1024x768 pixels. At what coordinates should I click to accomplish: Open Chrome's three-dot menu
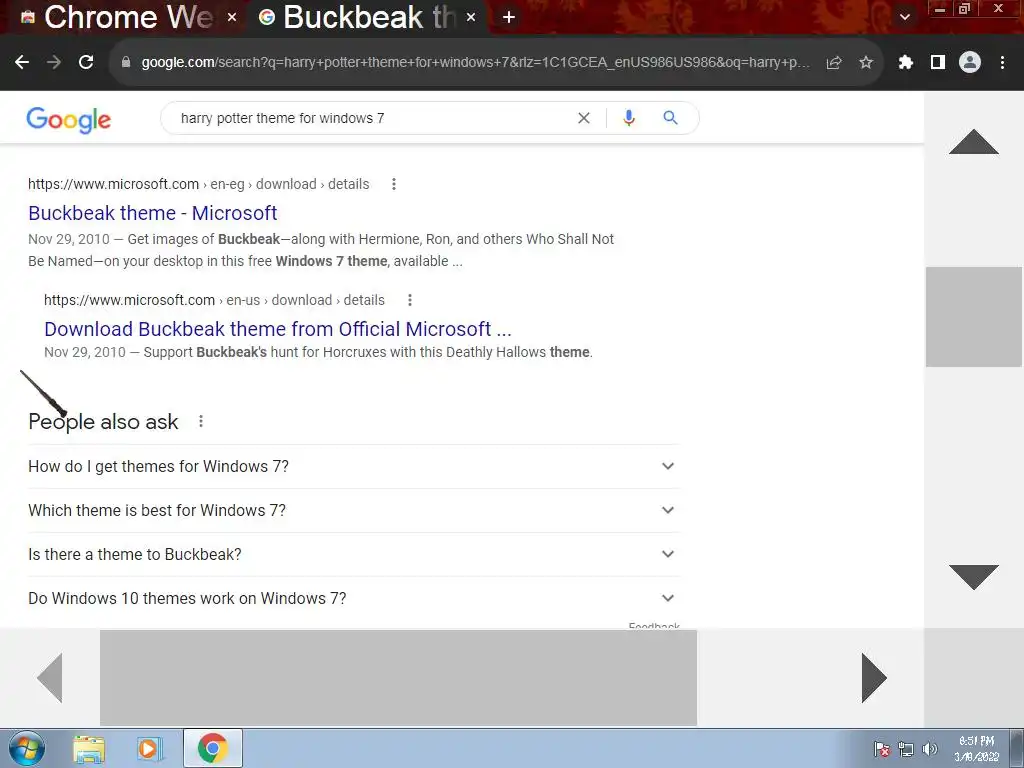click(1002, 62)
